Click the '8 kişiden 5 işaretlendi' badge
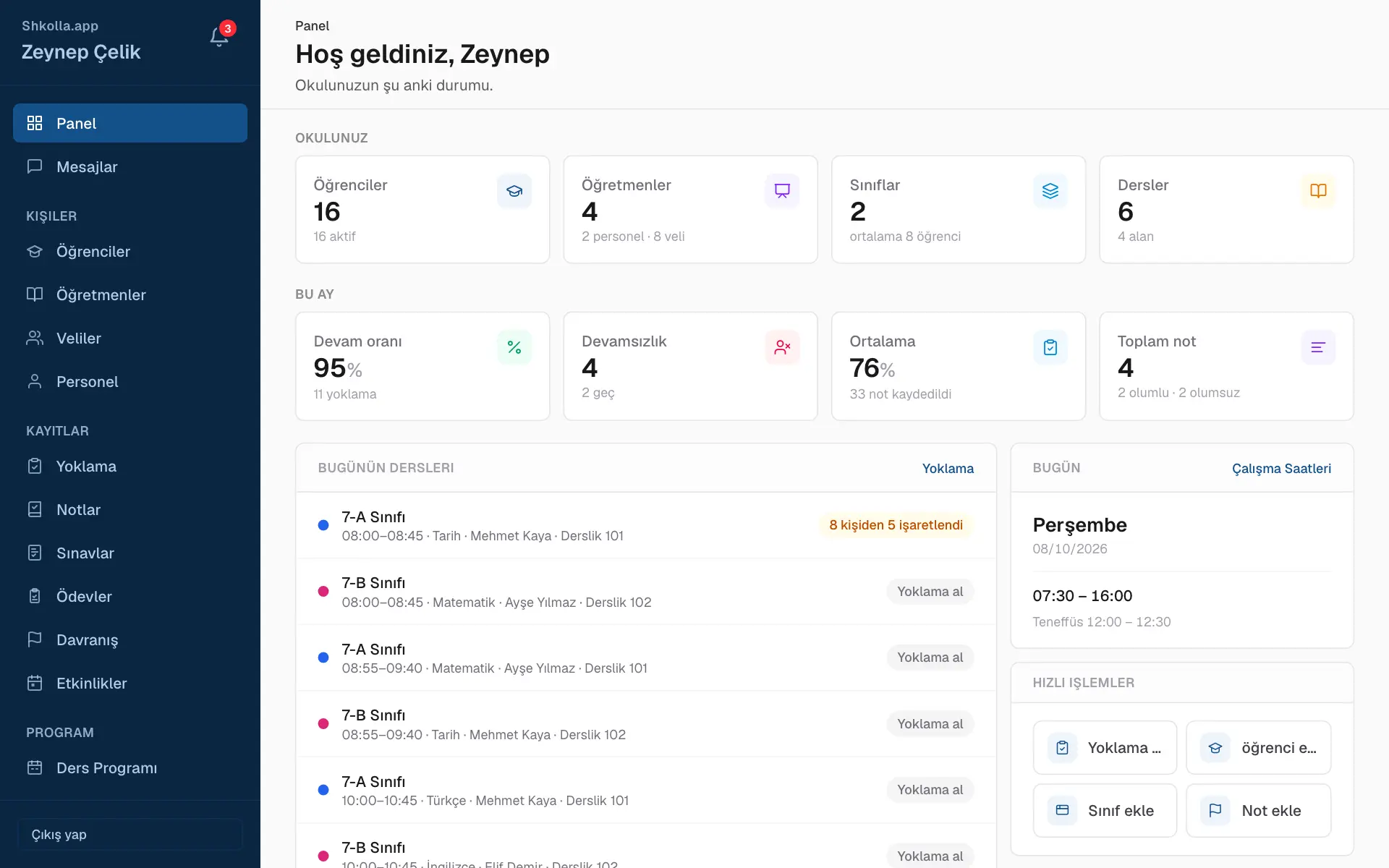This screenshot has height=868, width=1389. point(896,525)
